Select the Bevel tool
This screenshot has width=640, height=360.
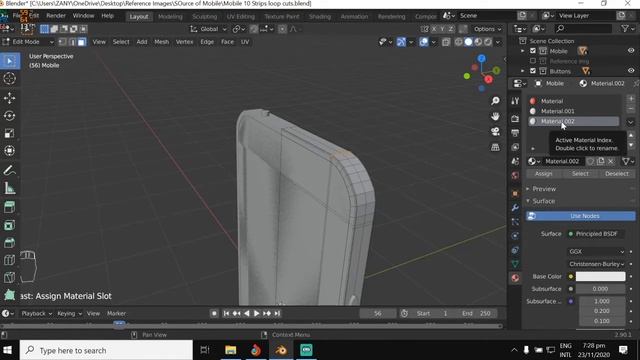10,243
